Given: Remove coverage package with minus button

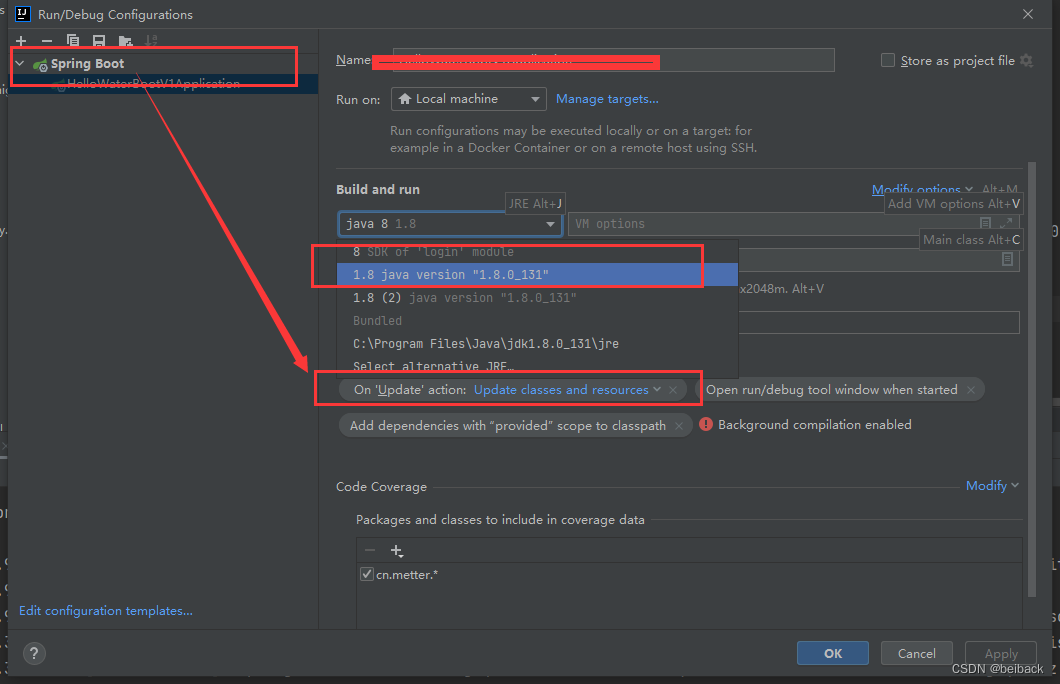Looking at the screenshot, I should [x=370, y=550].
